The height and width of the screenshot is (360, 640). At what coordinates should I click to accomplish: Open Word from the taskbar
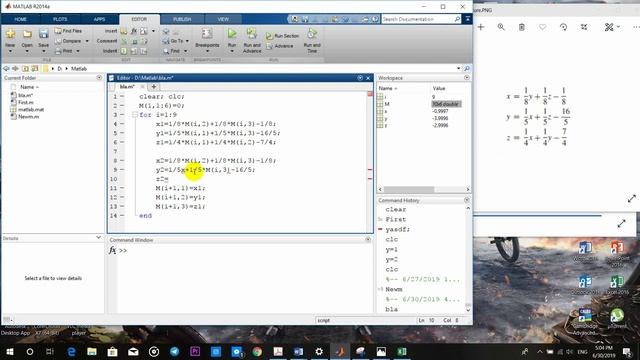click(298, 351)
